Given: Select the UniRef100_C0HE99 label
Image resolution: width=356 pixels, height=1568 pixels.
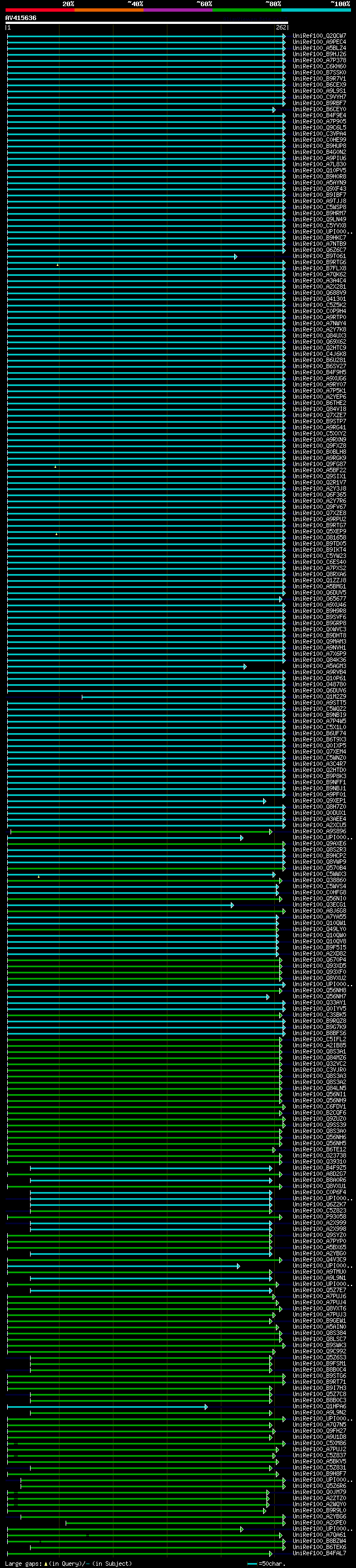Looking at the screenshot, I should coord(319,140).
